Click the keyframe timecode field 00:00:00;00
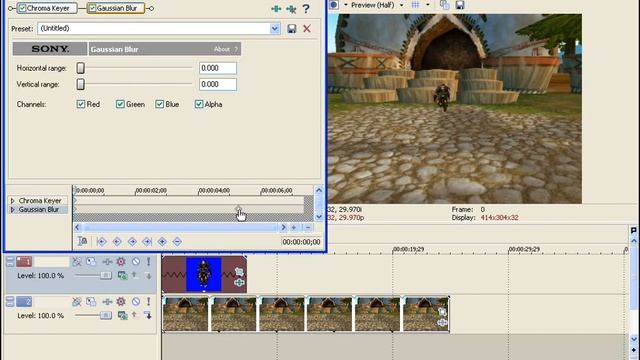 [x=301, y=242]
